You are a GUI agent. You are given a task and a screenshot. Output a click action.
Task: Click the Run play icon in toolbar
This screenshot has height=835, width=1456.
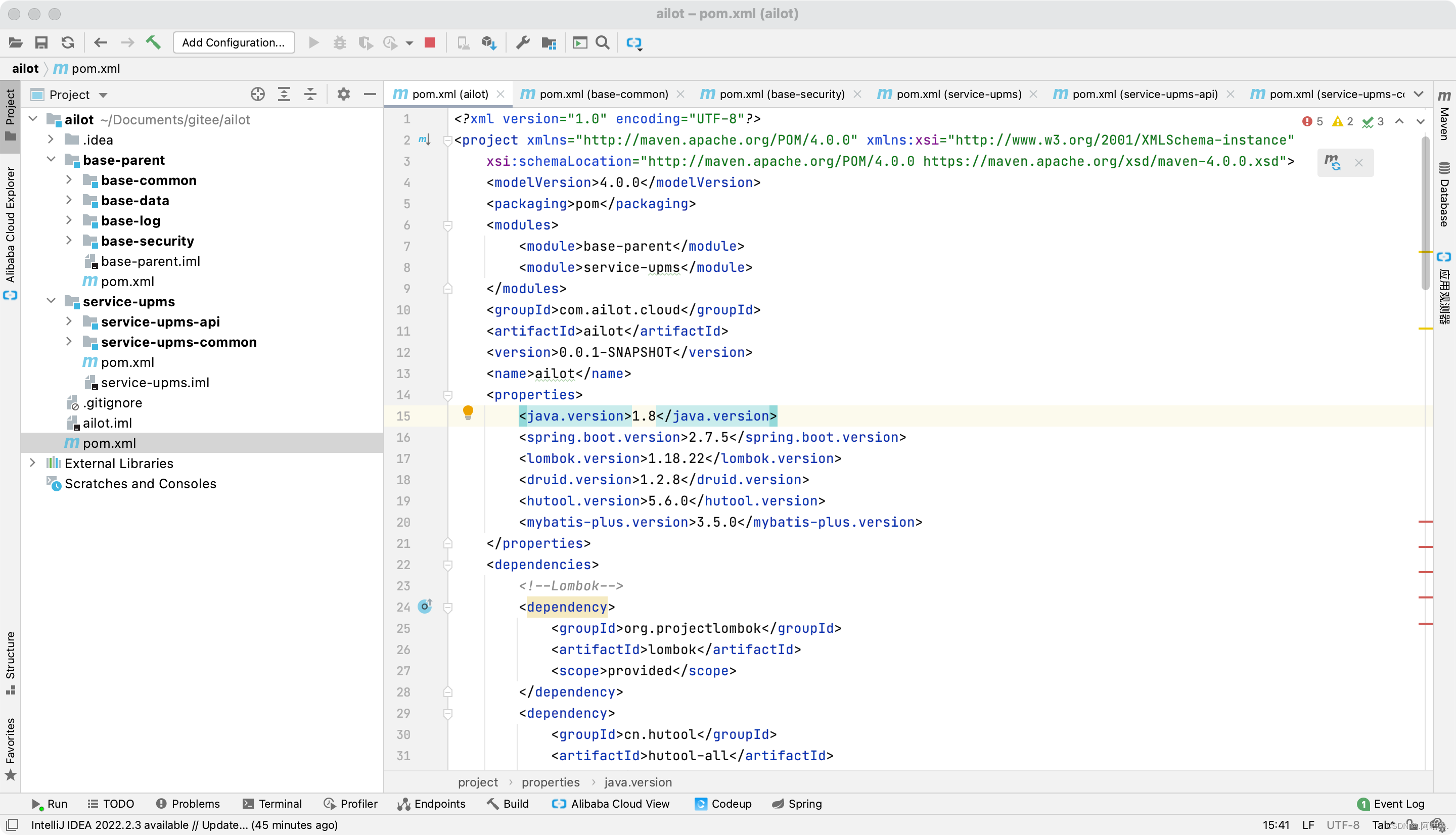[313, 42]
